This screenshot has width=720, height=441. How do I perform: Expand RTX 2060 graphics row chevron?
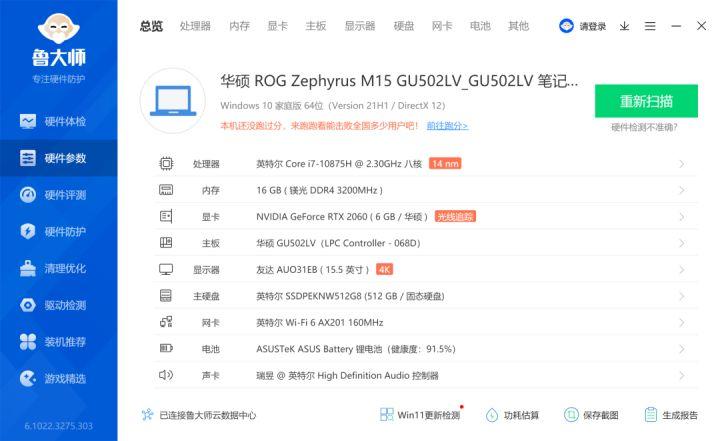click(681, 216)
